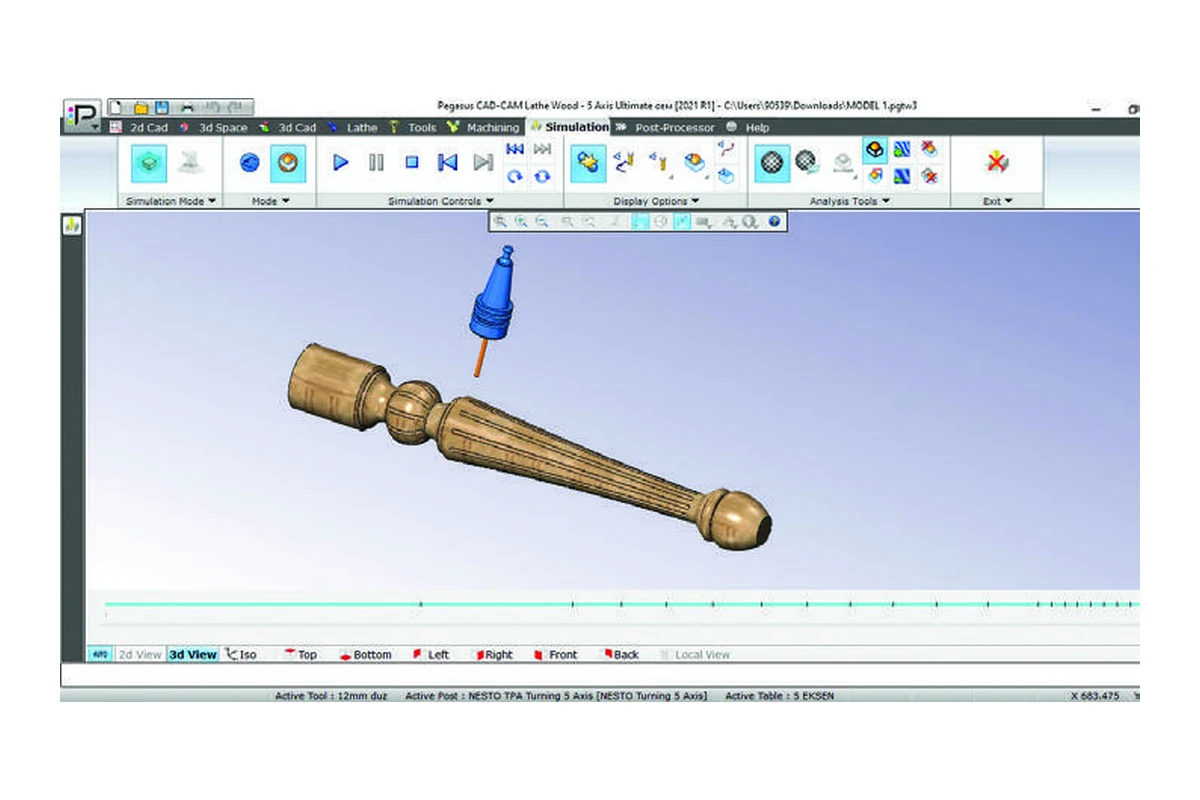Switch to the 3d Space tab
The width and height of the screenshot is (1200, 800).
214,128
